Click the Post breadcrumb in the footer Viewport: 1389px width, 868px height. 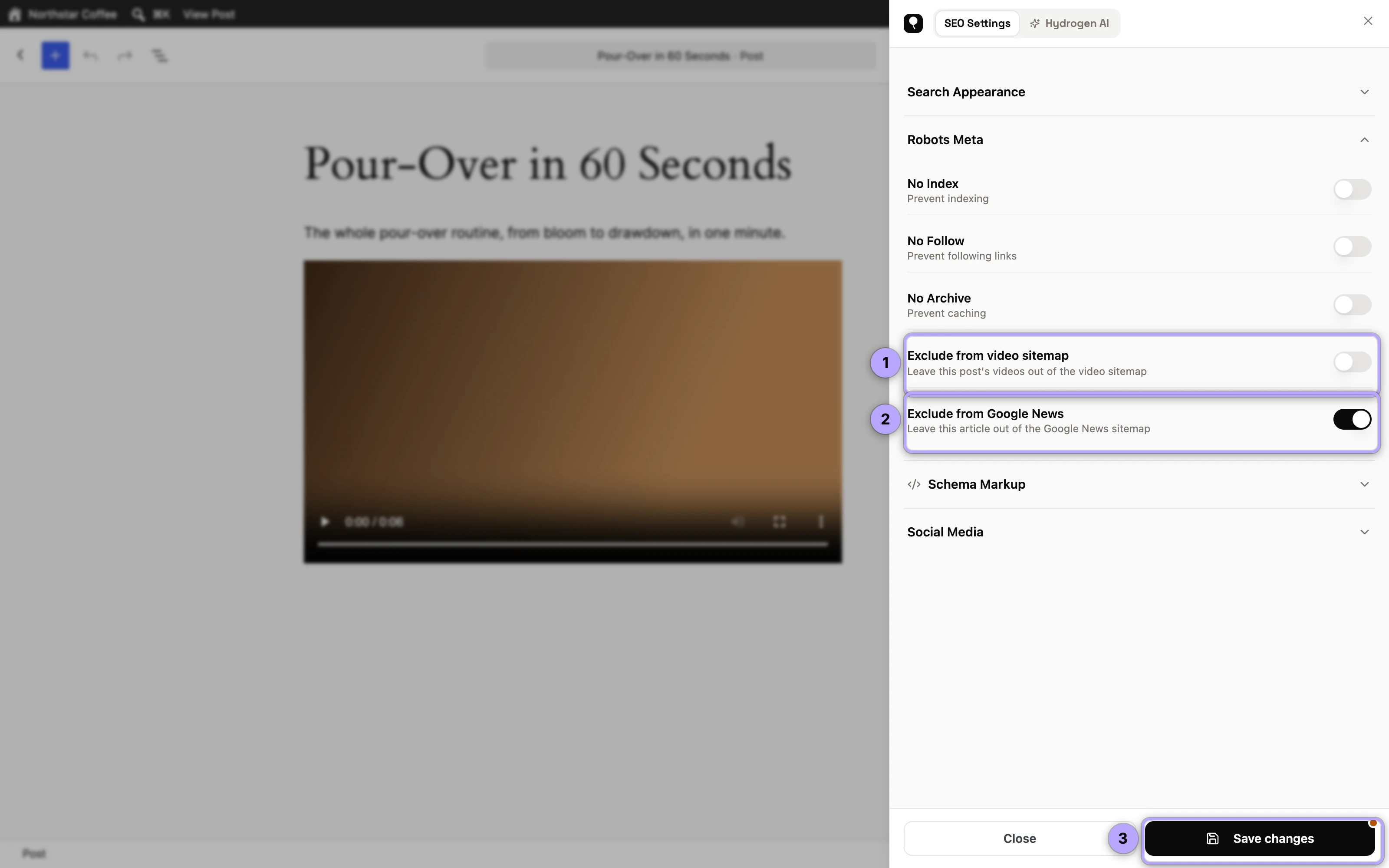coord(34,854)
